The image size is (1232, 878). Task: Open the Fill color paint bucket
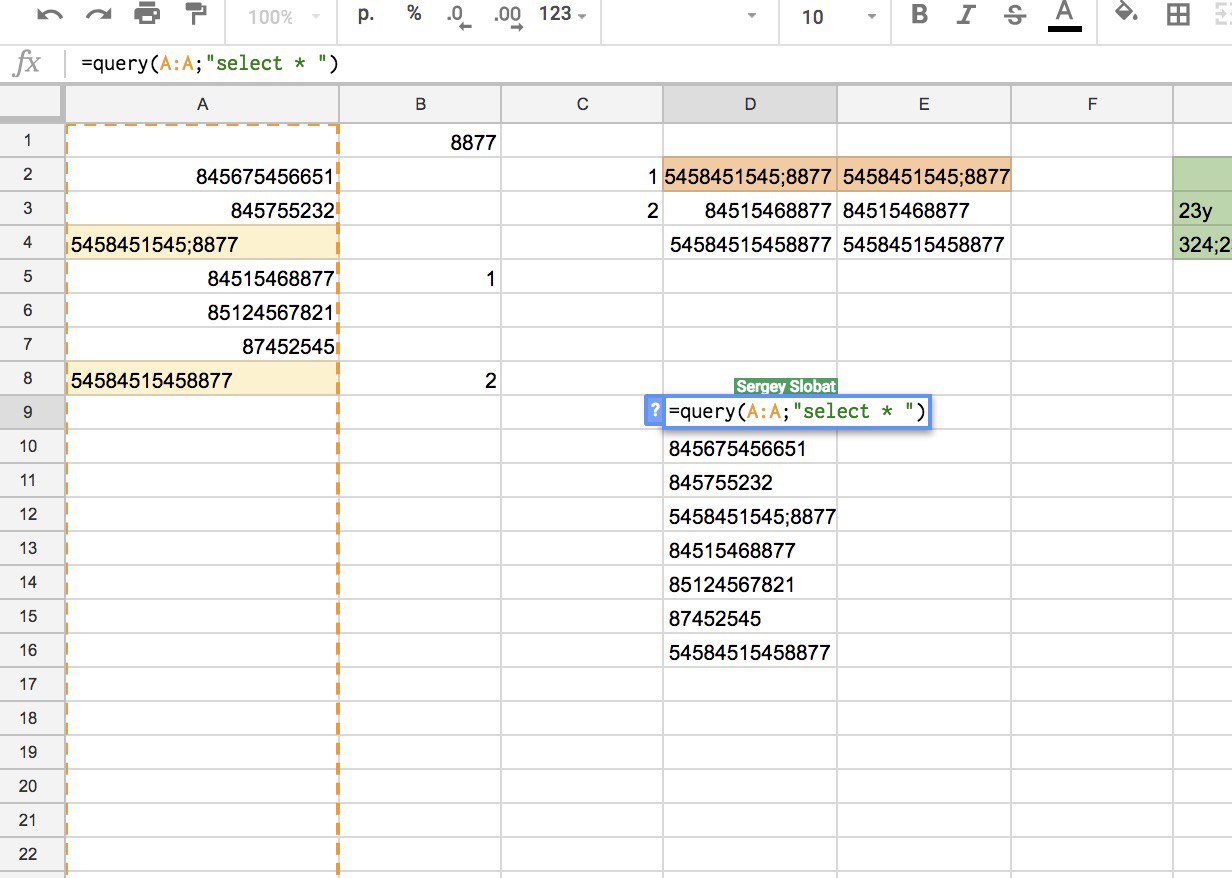click(1127, 15)
